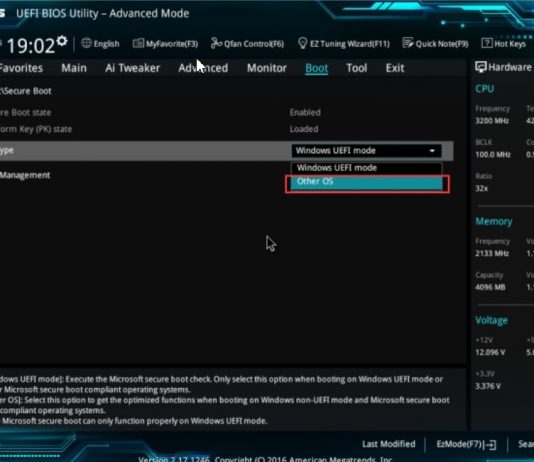
Task: Go to the Monitor tab
Action: (267, 68)
